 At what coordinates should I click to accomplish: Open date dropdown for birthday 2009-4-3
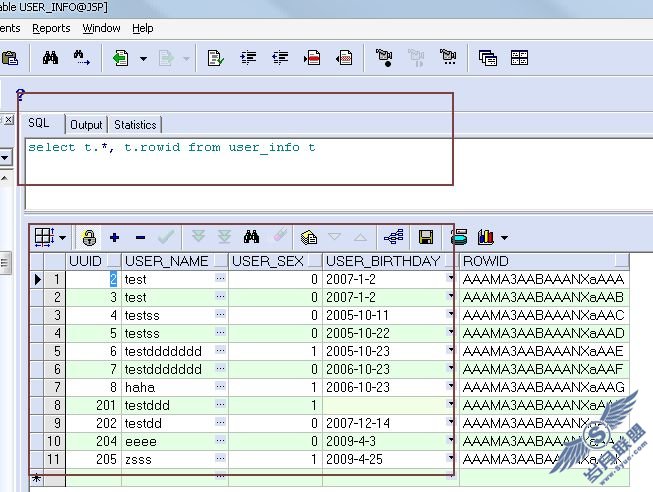(x=451, y=440)
